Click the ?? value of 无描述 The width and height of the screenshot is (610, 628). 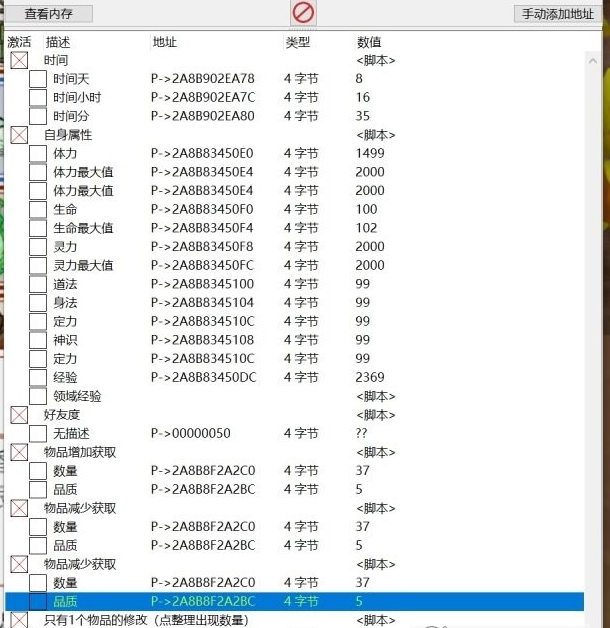(x=361, y=433)
